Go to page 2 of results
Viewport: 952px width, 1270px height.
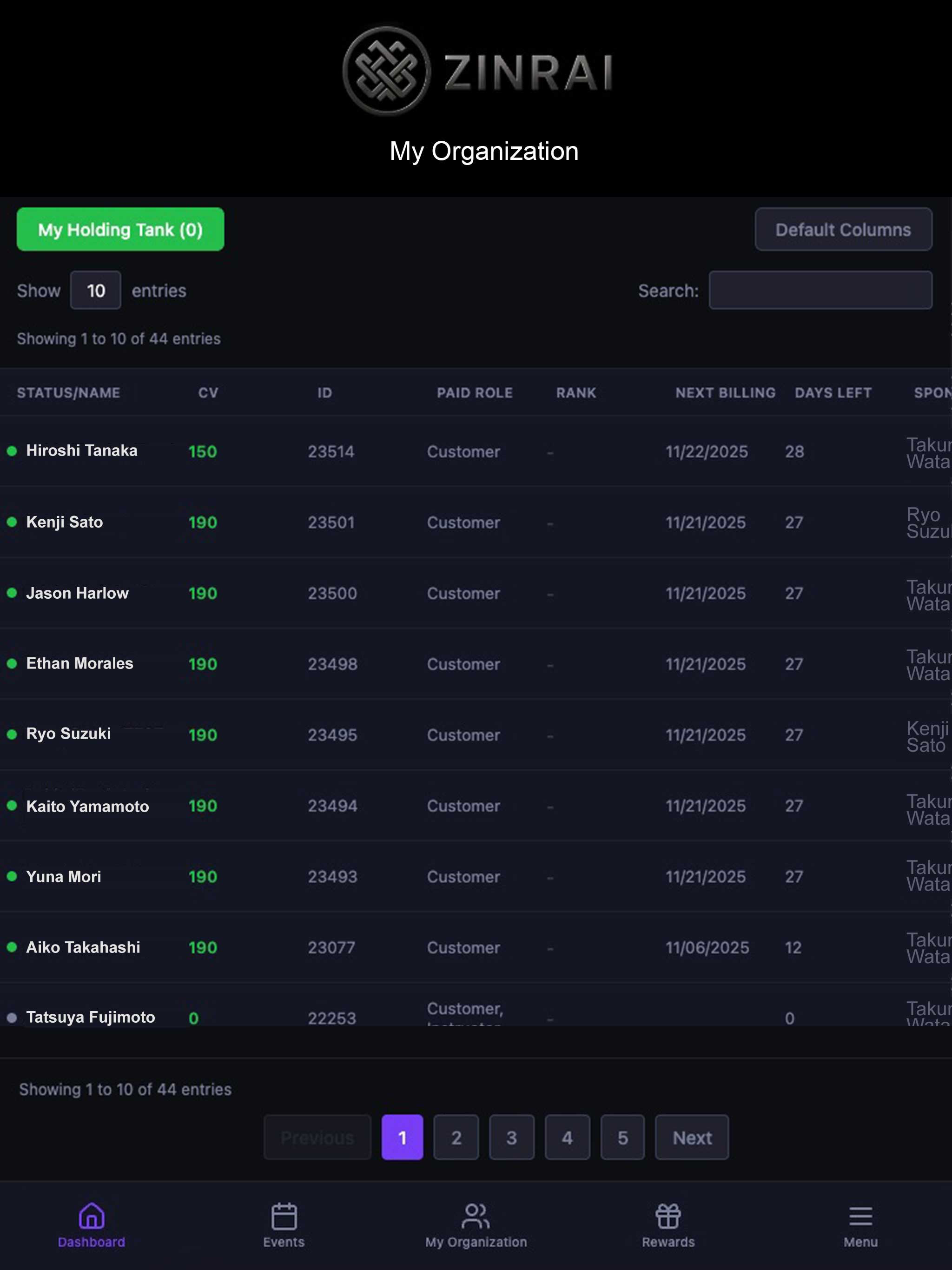tap(456, 1138)
